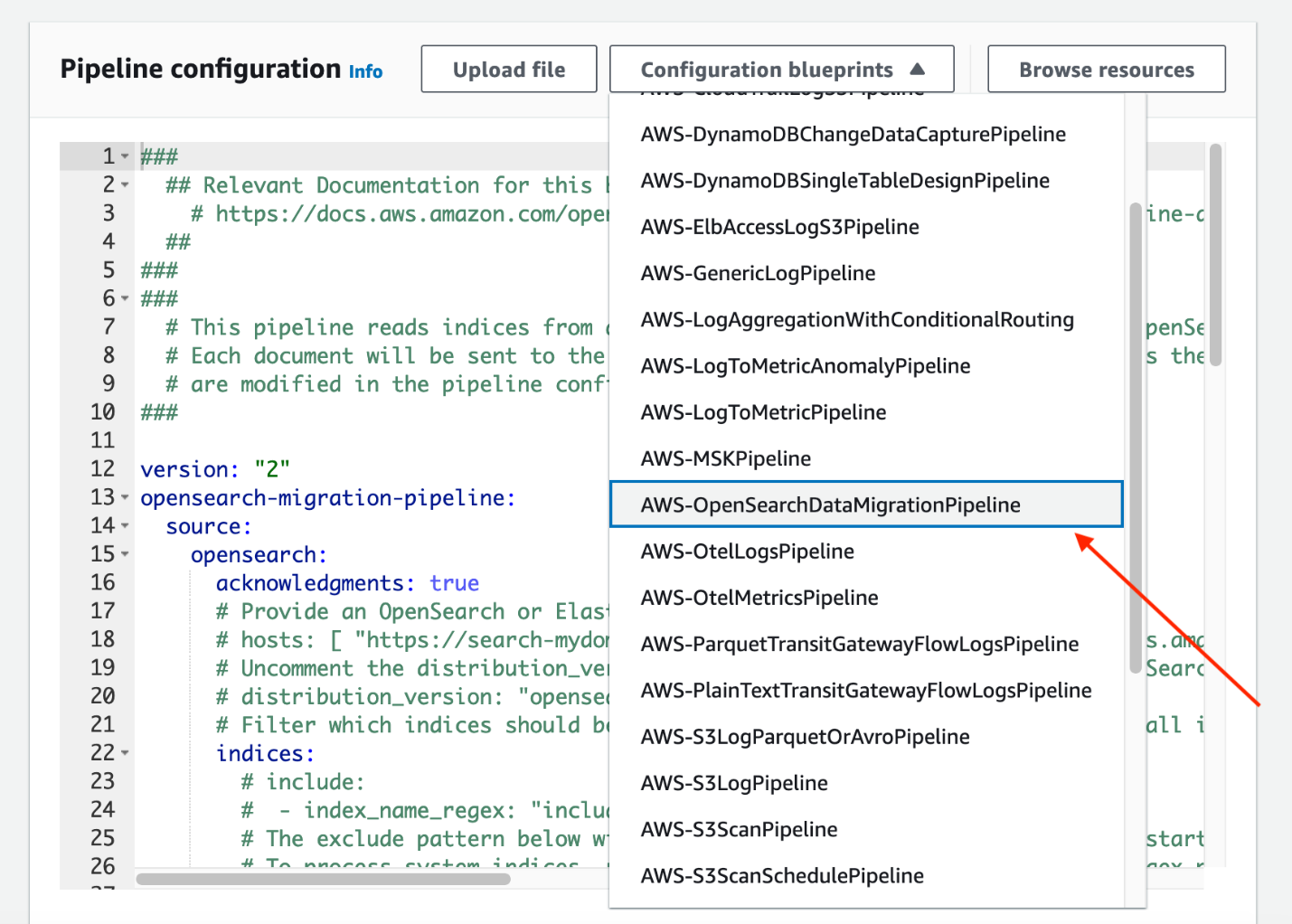Select AWS-MSKPipeline blueprint
Image resolution: width=1292 pixels, height=924 pixels.
(x=866, y=458)
